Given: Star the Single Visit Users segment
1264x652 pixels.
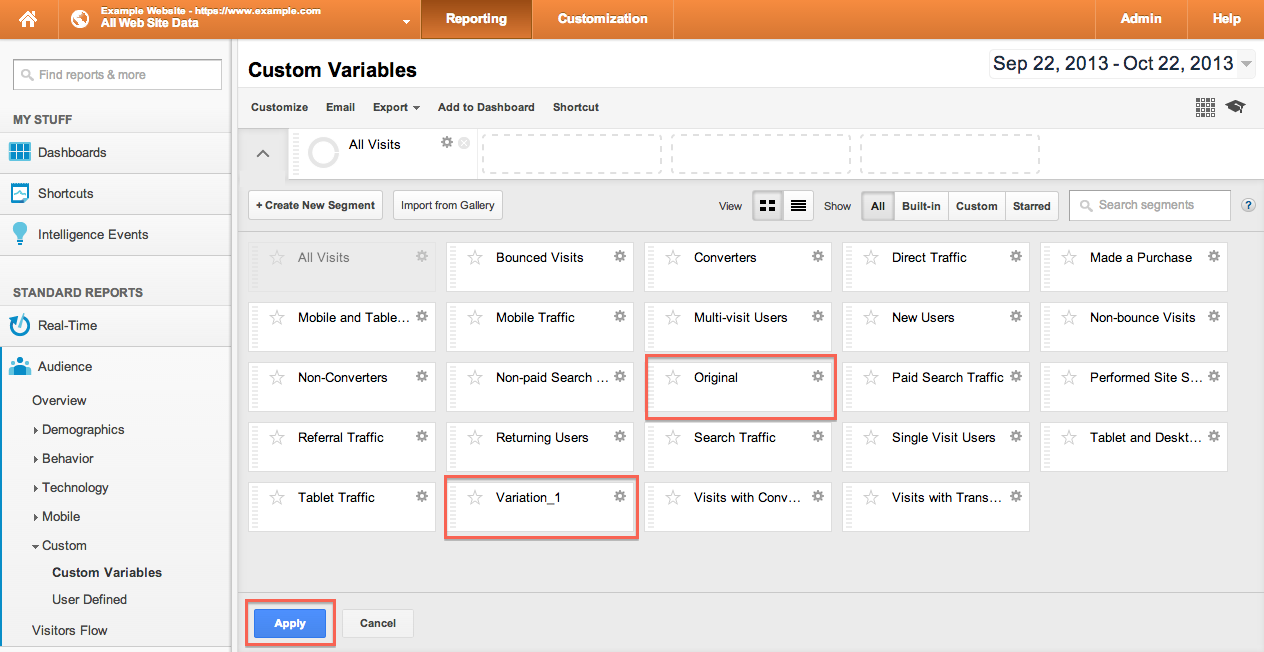Looking at the screenshot, I should (x=871, y=438).
